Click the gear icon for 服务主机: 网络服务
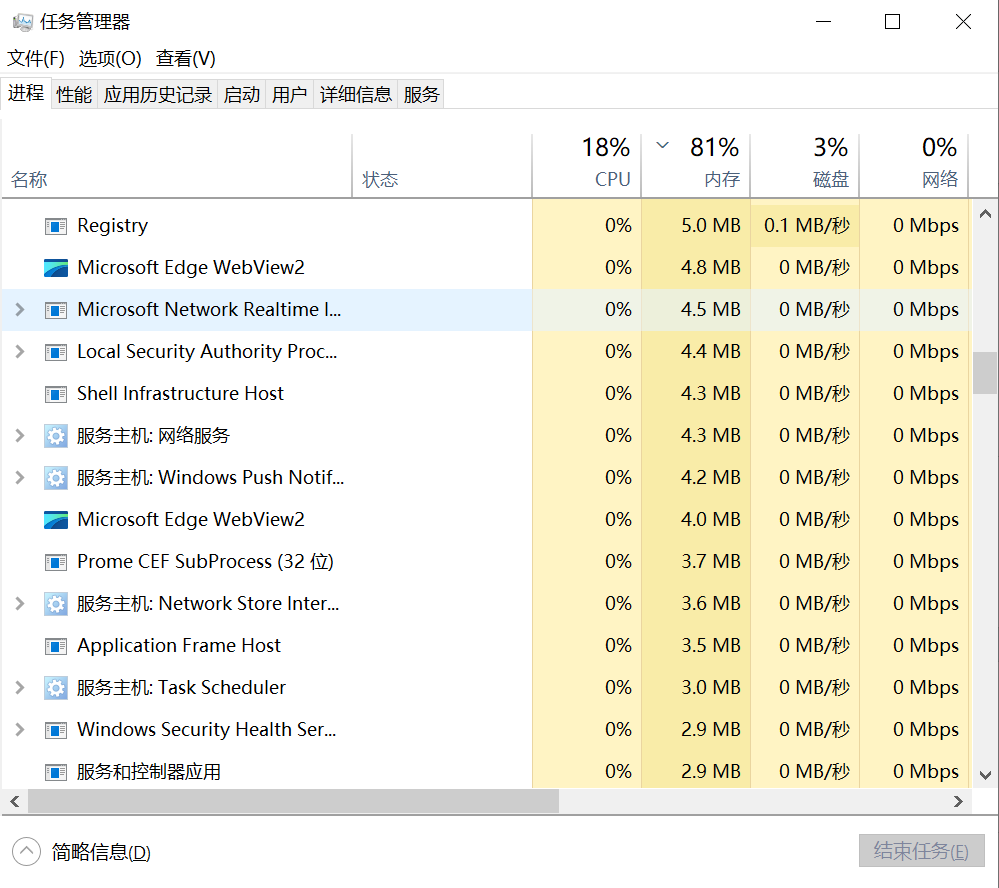Image resolution: width=999 pixels, height=888 pixels. (x=55, y=436)
